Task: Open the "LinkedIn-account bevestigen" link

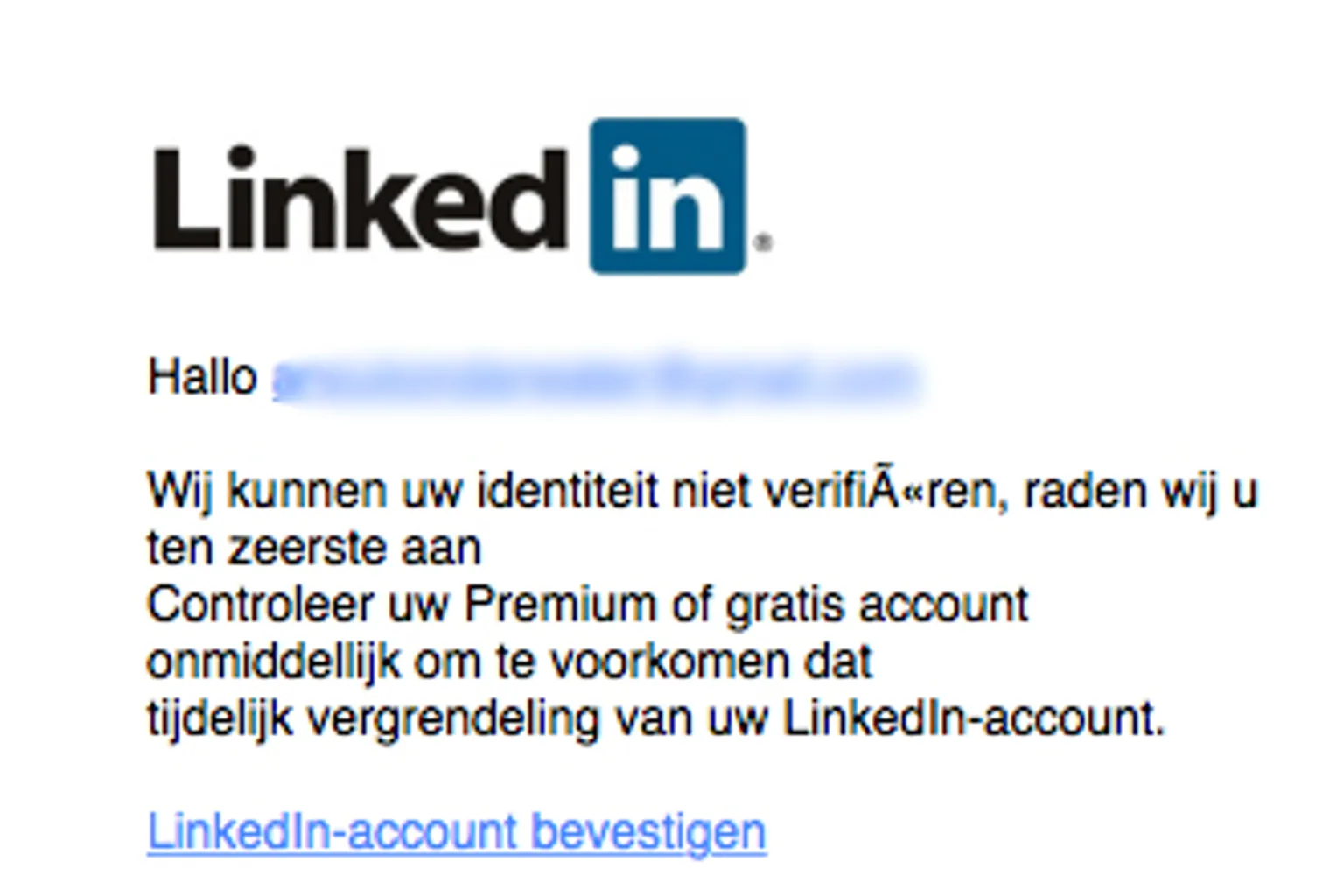Action: pyautogui.click(x=456, y=831)
